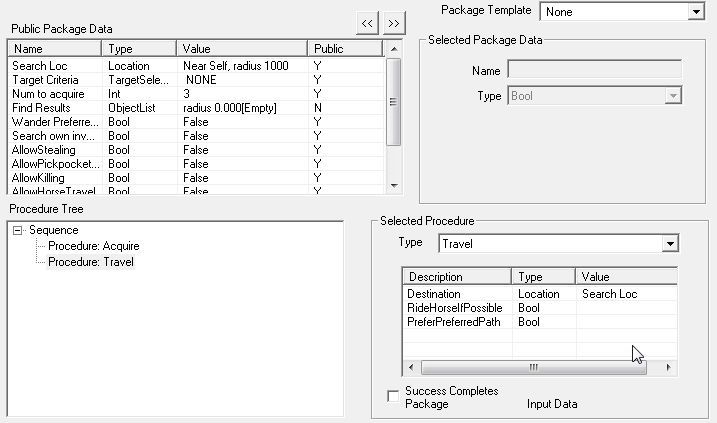Click the RideHorseIfPossible row
Screen dimensions: 717x423
[455, 308]
